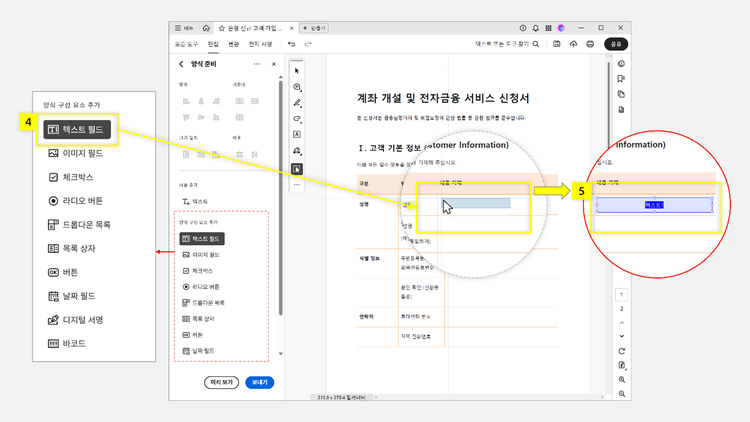Image resolution: width=750 pixels, height=422 pixels.
Task: Select 체크박스 in the Acrobat side panel
Action: click(x=198, y=271)
